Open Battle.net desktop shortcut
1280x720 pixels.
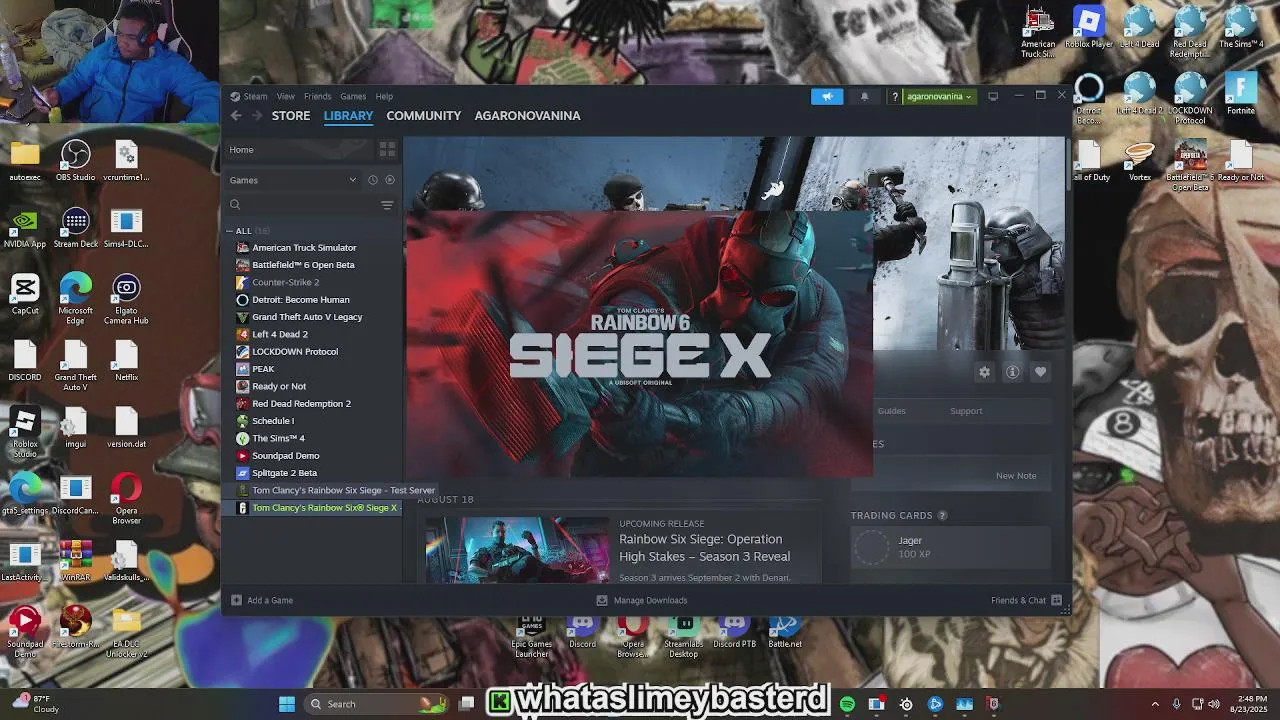tap(785, 632)
